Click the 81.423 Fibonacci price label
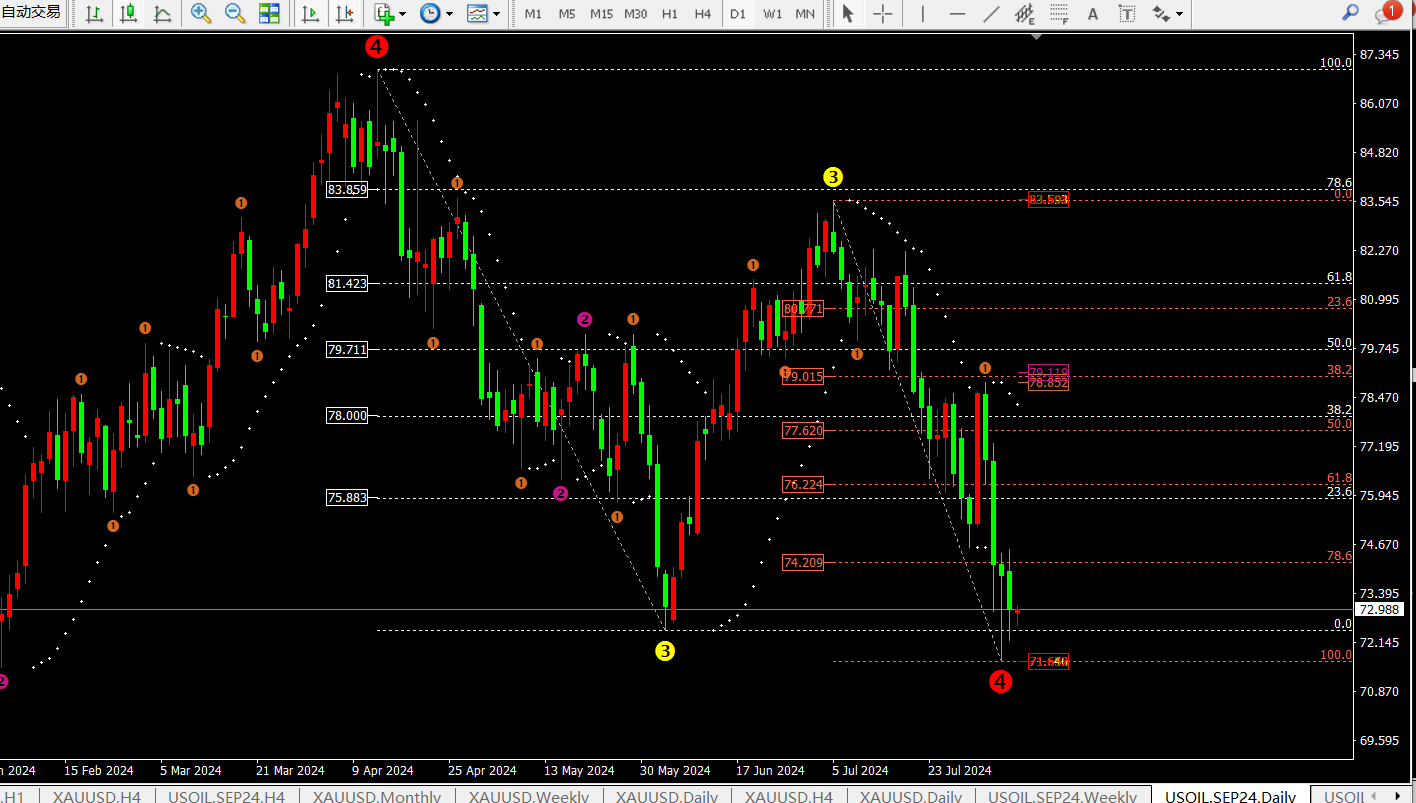This screenshot has width=1416, height=803. tap(347, 283)
